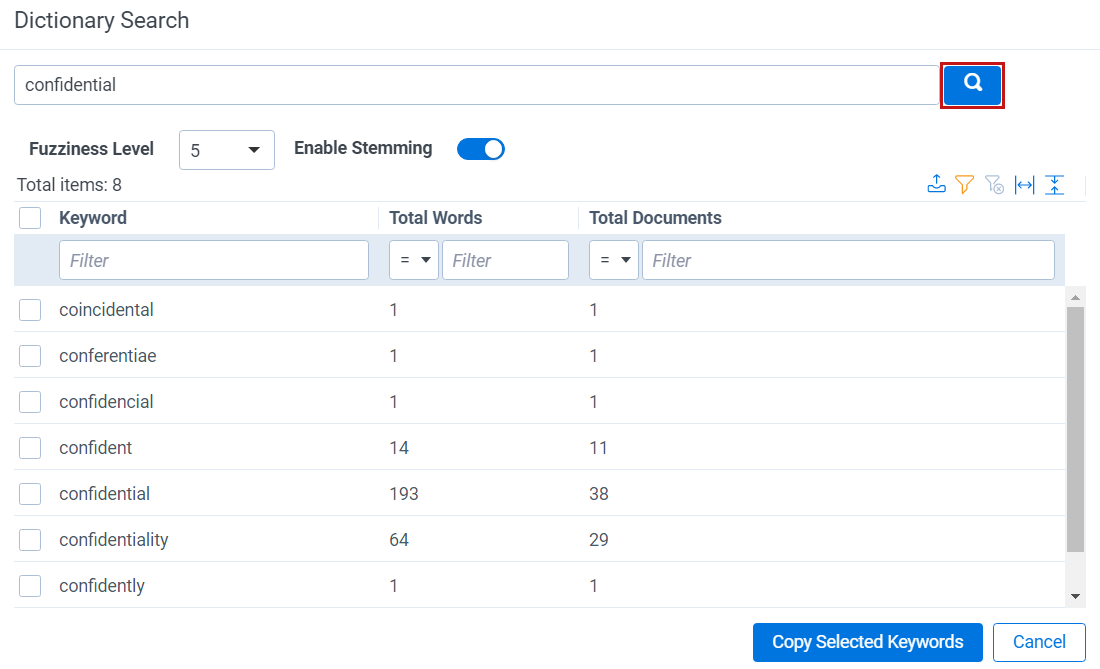Select the confidencial row checkbox
Viewport: 1100px width, 669px height.
pyautogui.click(x=30, y=402)
